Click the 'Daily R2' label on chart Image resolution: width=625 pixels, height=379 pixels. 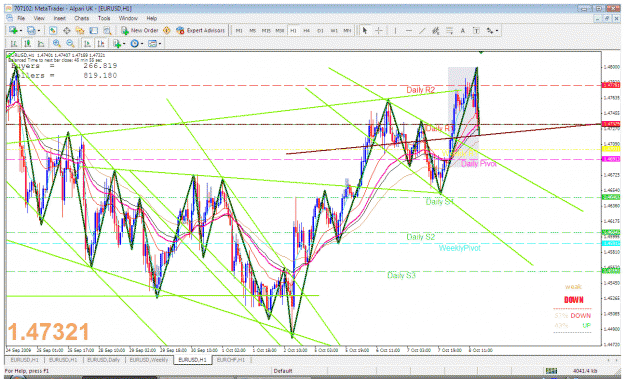click(421, 90)
